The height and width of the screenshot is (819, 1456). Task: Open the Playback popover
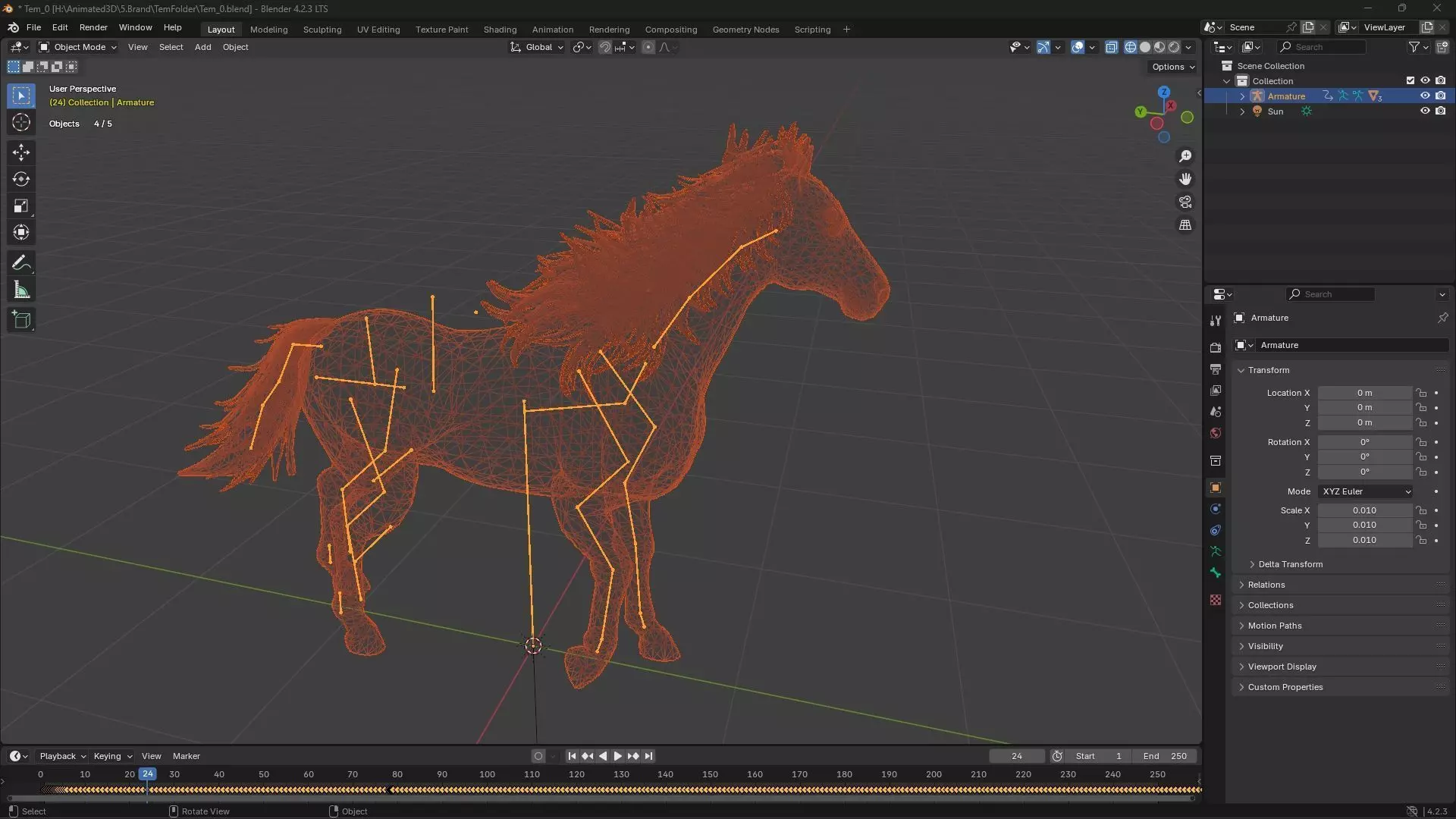click(x=62, y=756)
